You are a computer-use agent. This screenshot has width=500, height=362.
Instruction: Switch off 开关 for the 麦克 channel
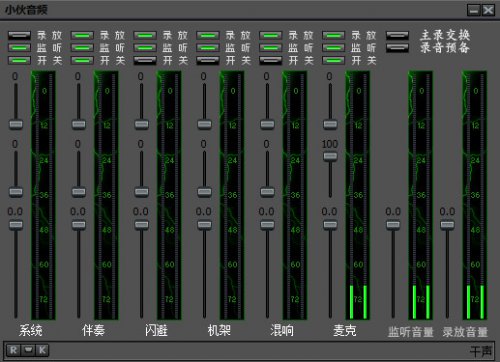pyautogui.click(x=333, y=60)
